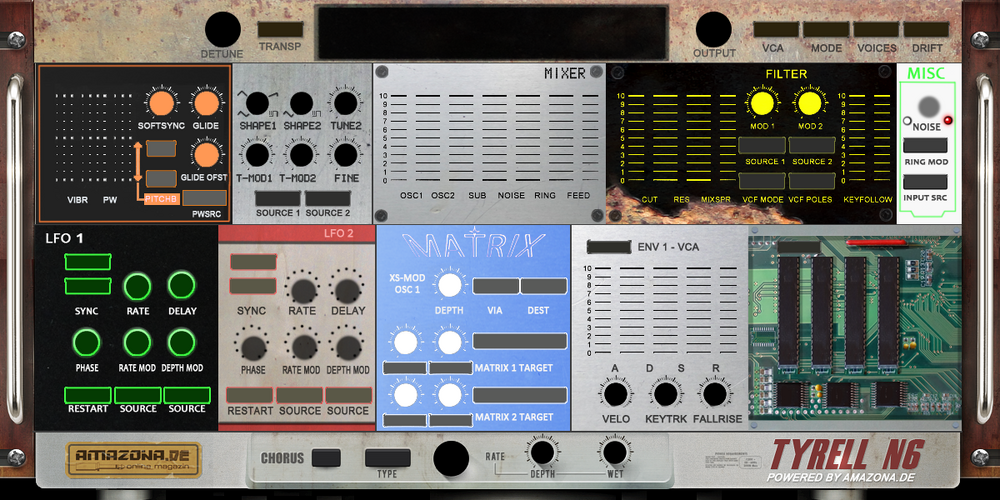Click the T-Mod2 knob

pos(301,155)
